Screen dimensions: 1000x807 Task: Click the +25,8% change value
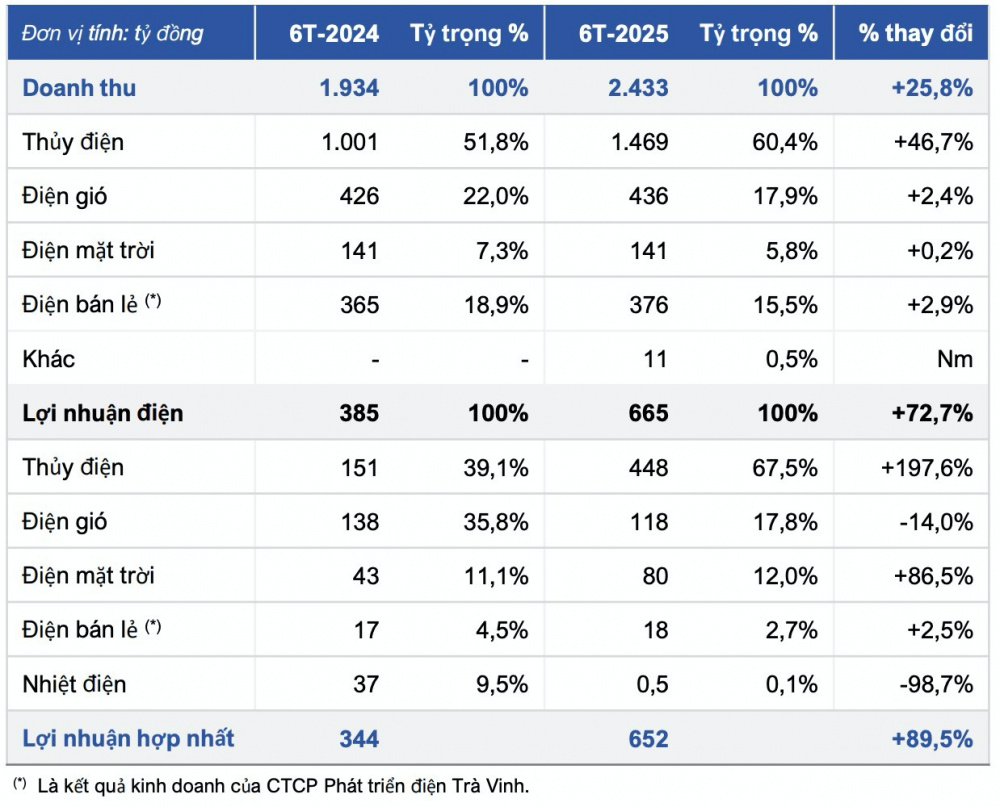point(931,88)
